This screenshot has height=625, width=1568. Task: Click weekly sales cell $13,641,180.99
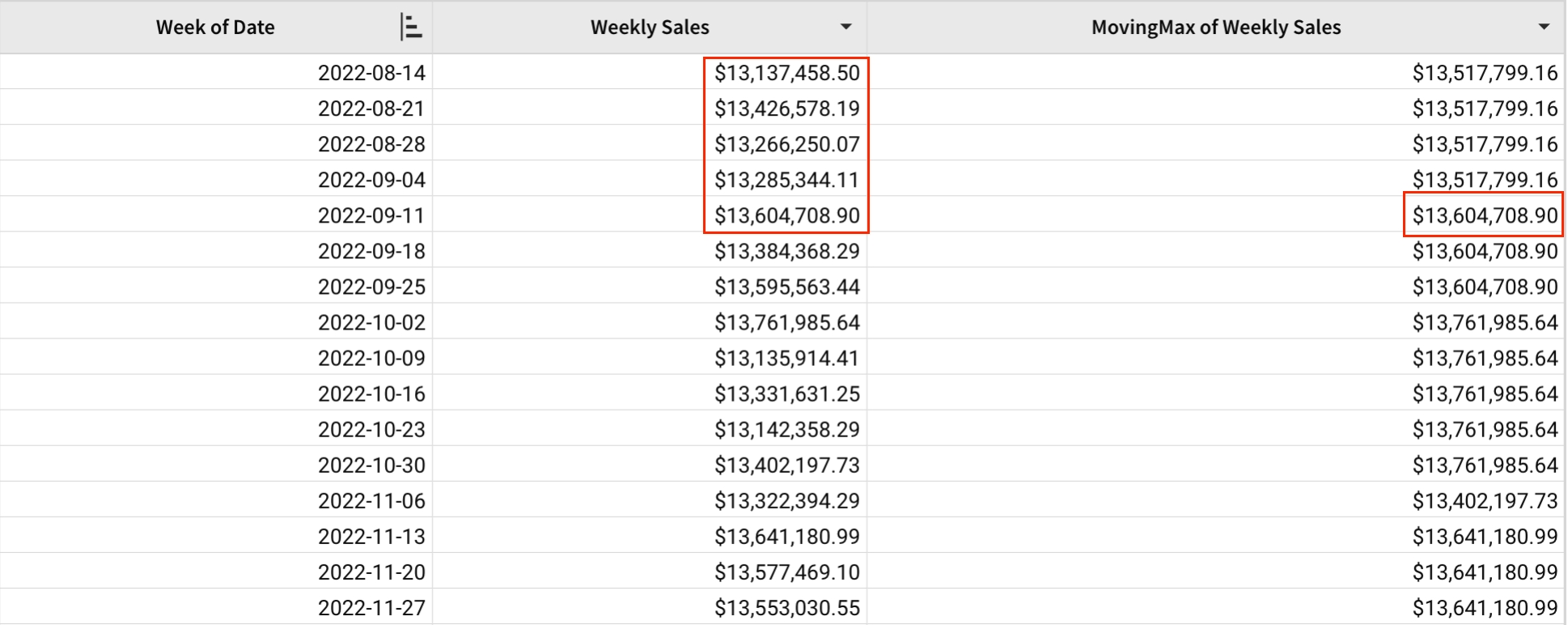coord(786,536)
